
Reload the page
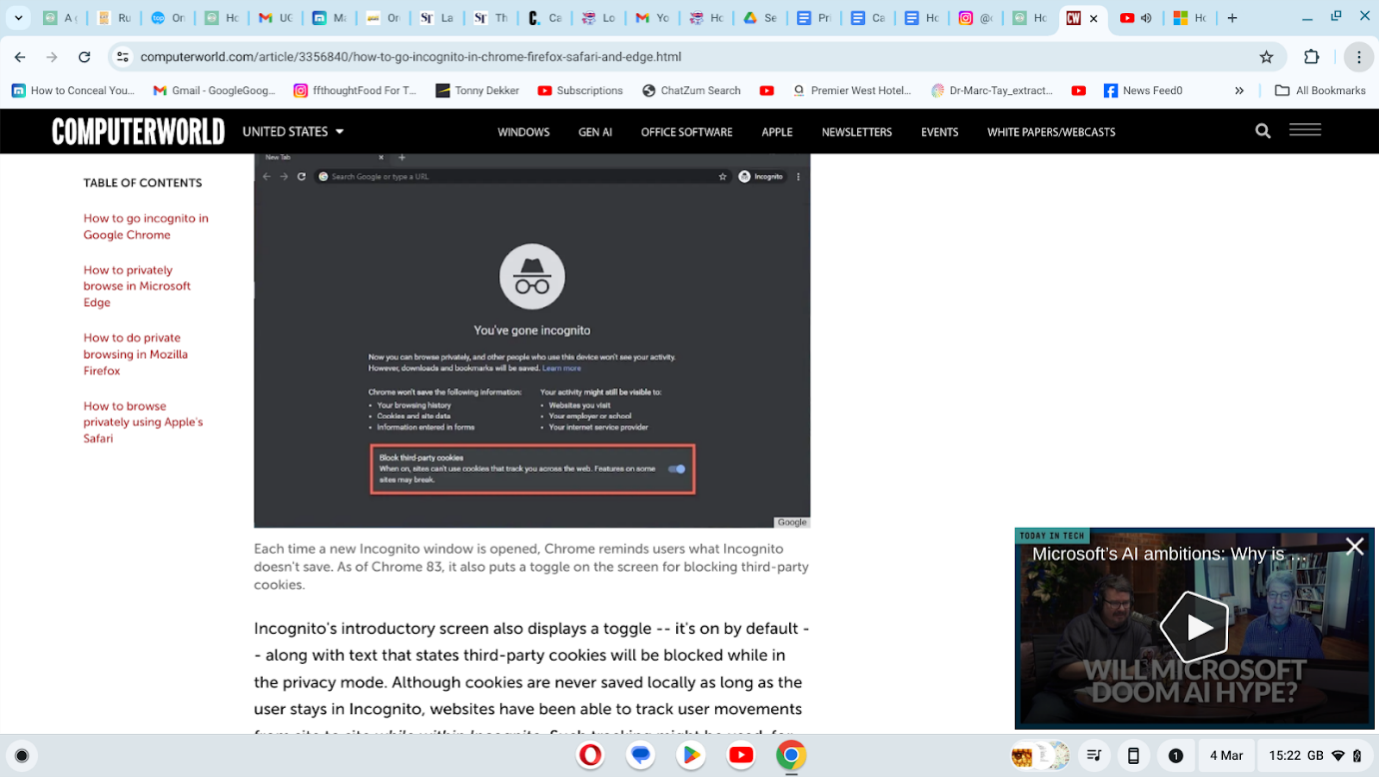click(x=84, y=57)
